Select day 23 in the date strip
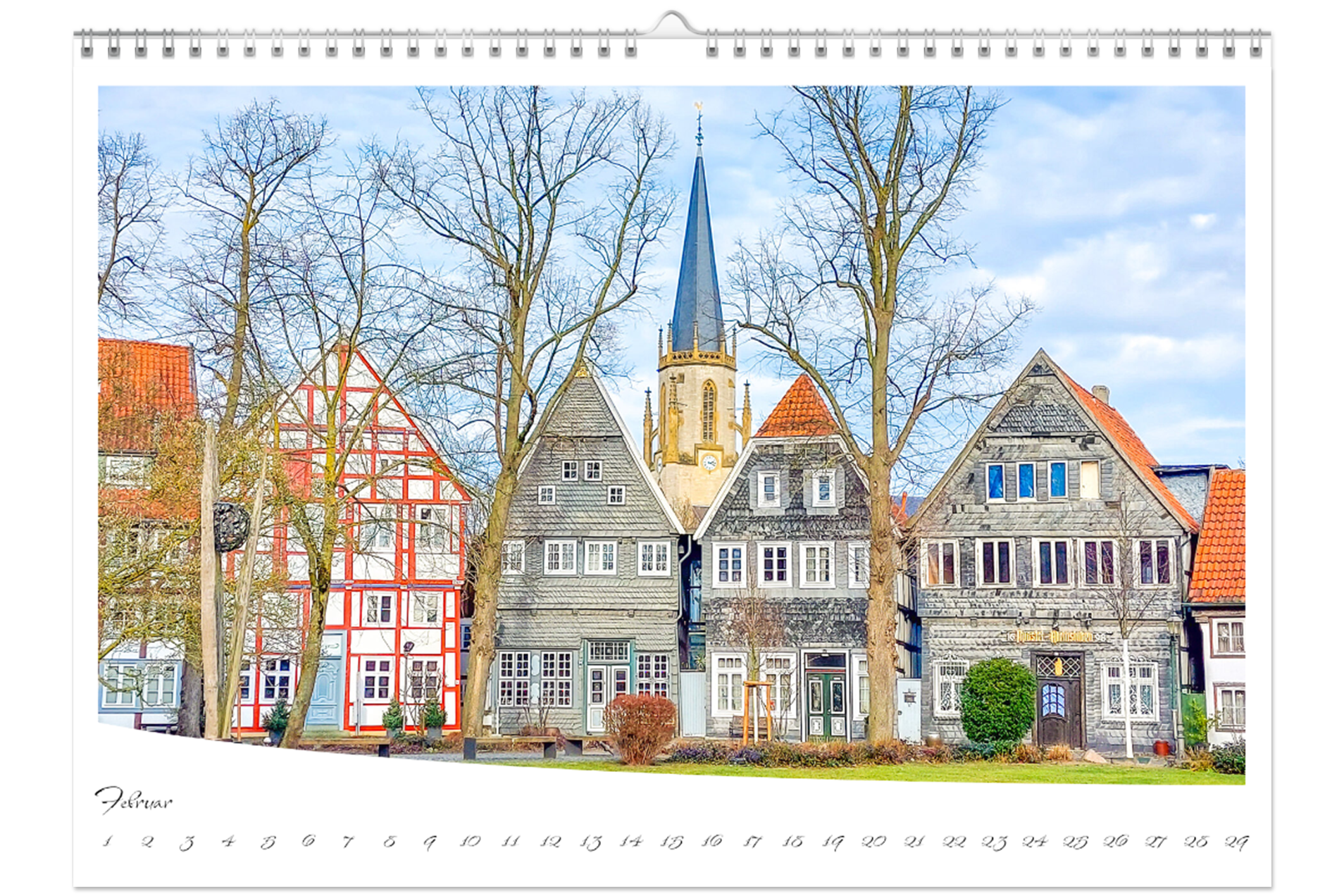 click(x=994, y=842)
